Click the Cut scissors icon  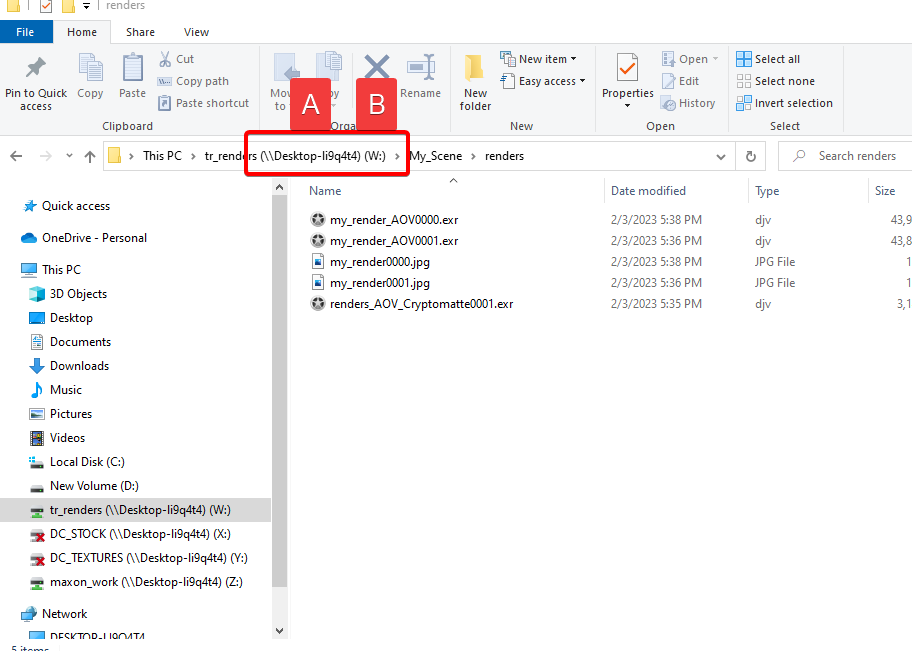tap(166, 59)
